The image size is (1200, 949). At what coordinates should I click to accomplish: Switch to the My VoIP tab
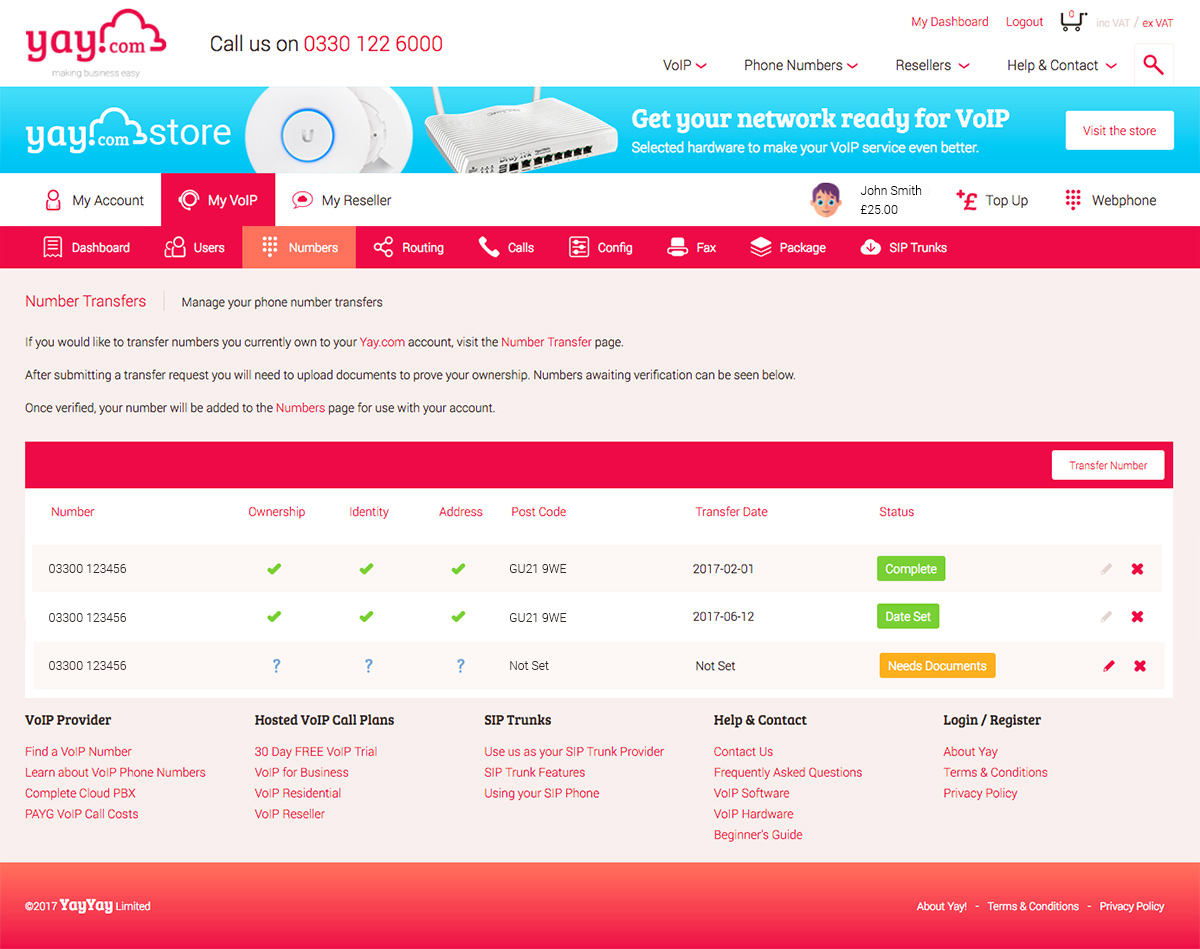pyautogui.click(x=218, y=200)
